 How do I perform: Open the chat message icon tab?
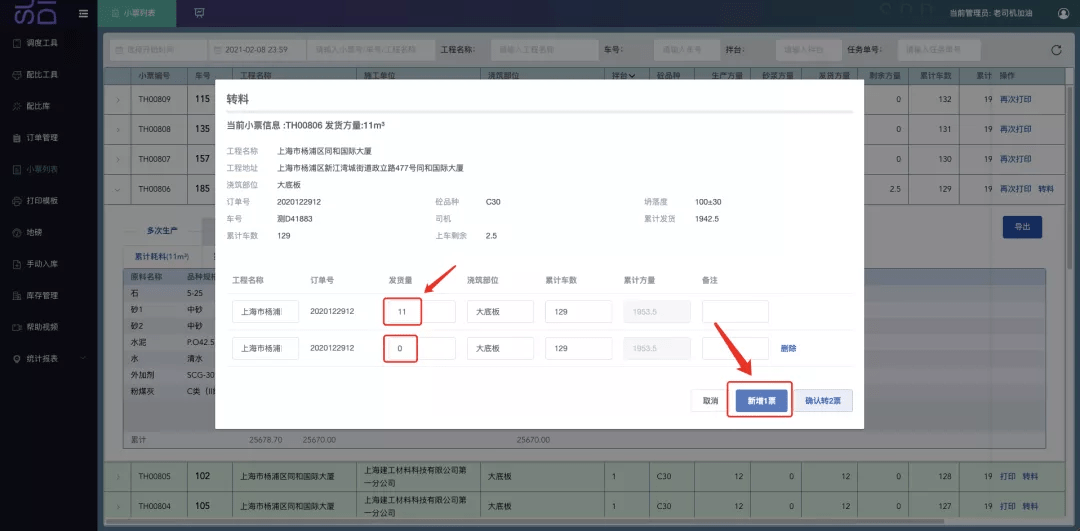point(200,13)
